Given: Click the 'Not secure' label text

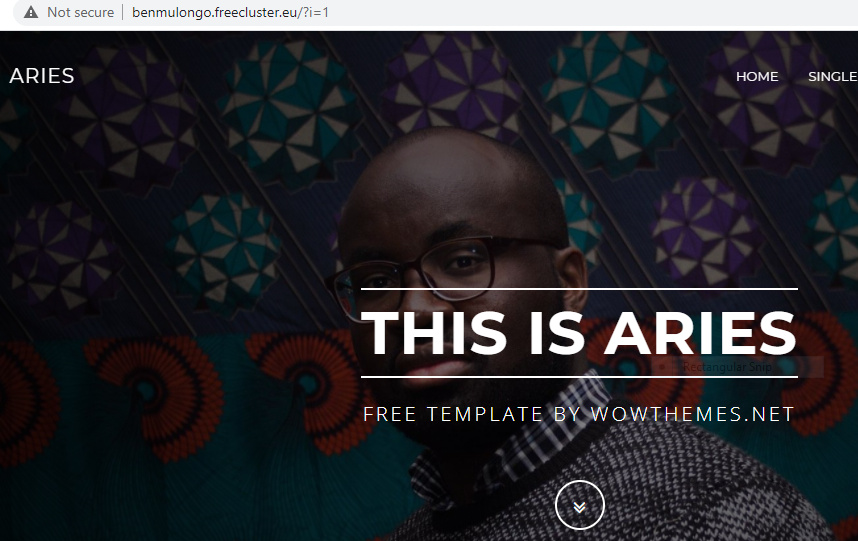Looking at the screenshot, I should point(80,12).
